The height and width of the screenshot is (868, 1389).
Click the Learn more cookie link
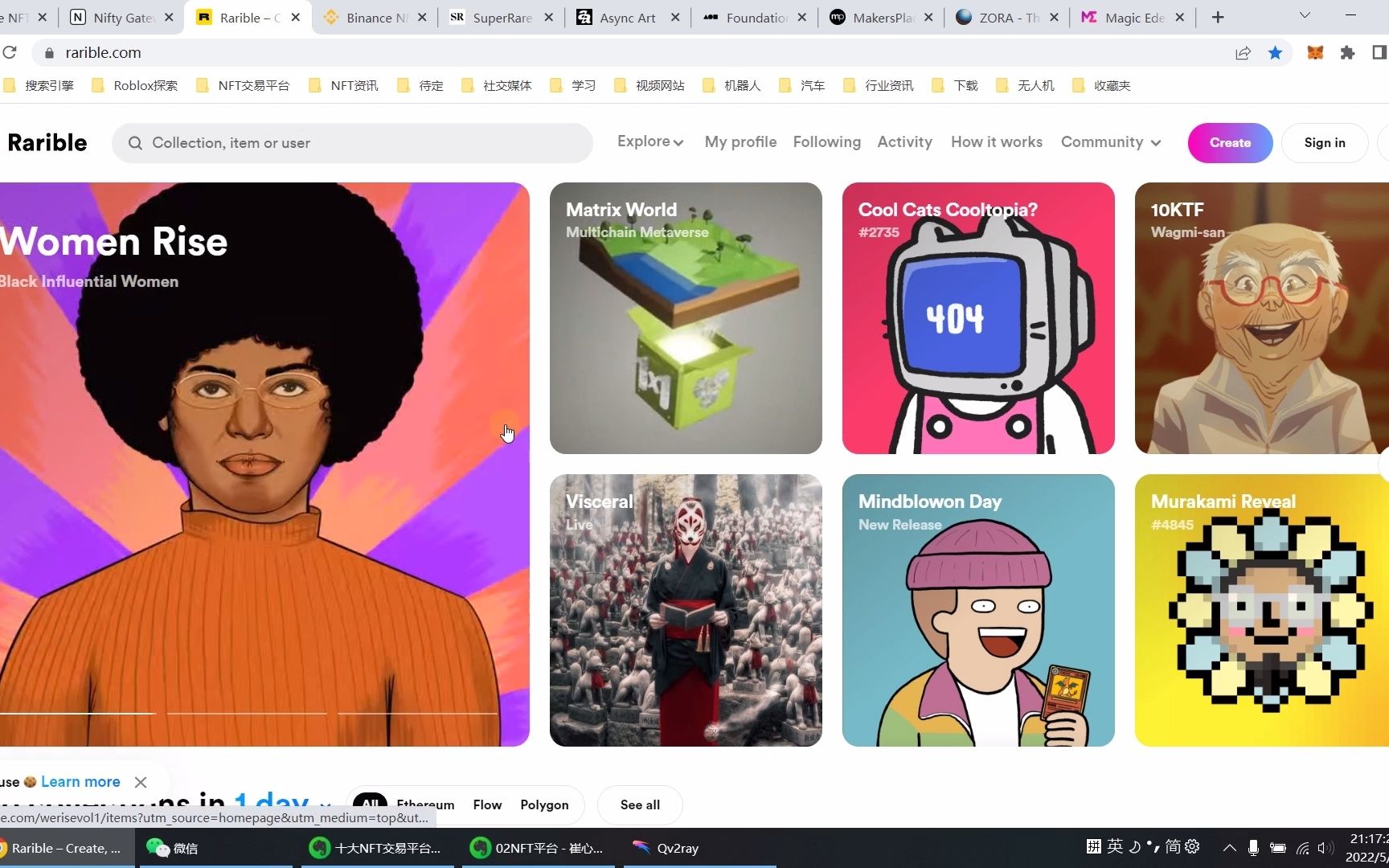tap(80, 782)
